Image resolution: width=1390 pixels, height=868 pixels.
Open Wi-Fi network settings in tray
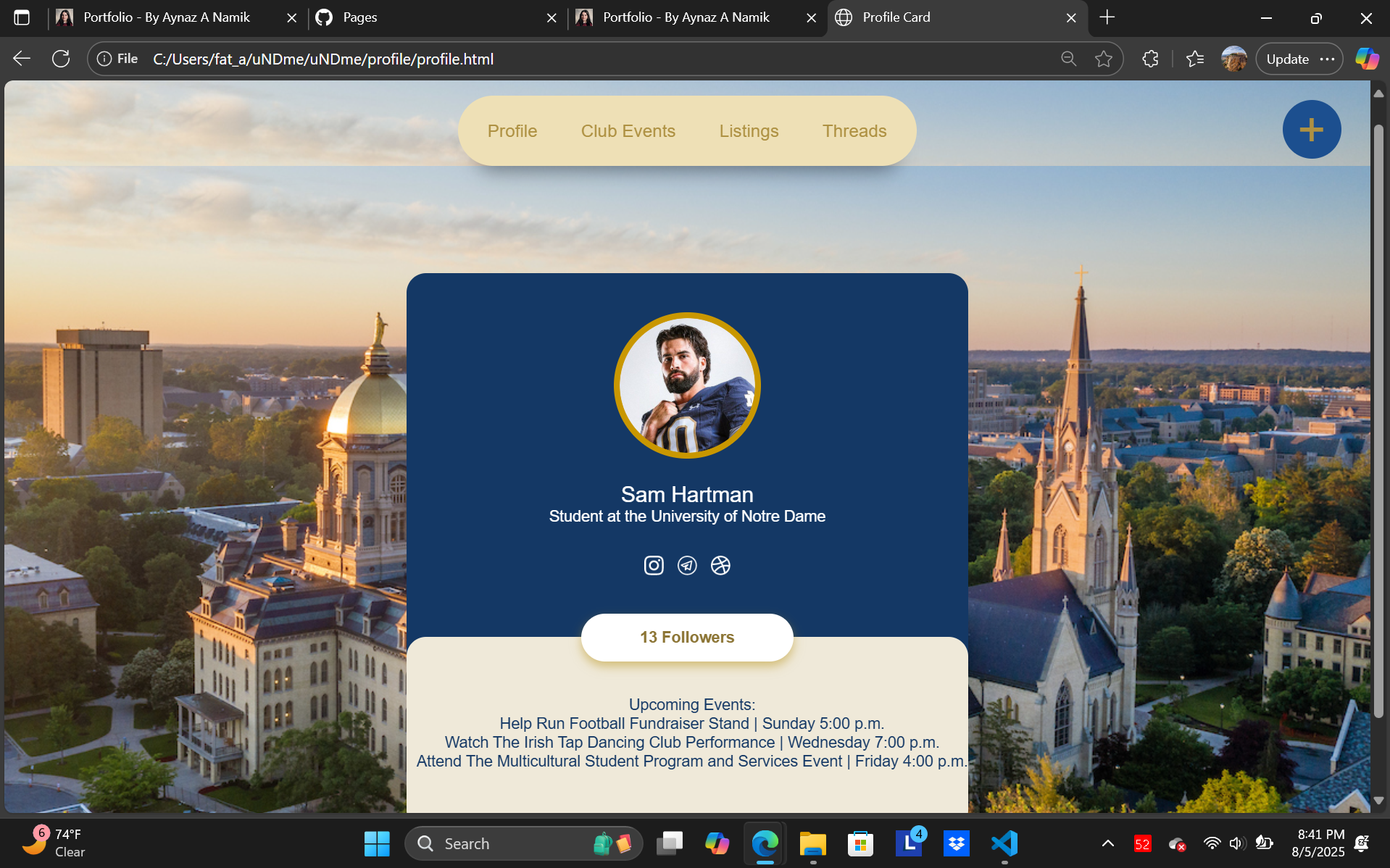[1212, 843]
